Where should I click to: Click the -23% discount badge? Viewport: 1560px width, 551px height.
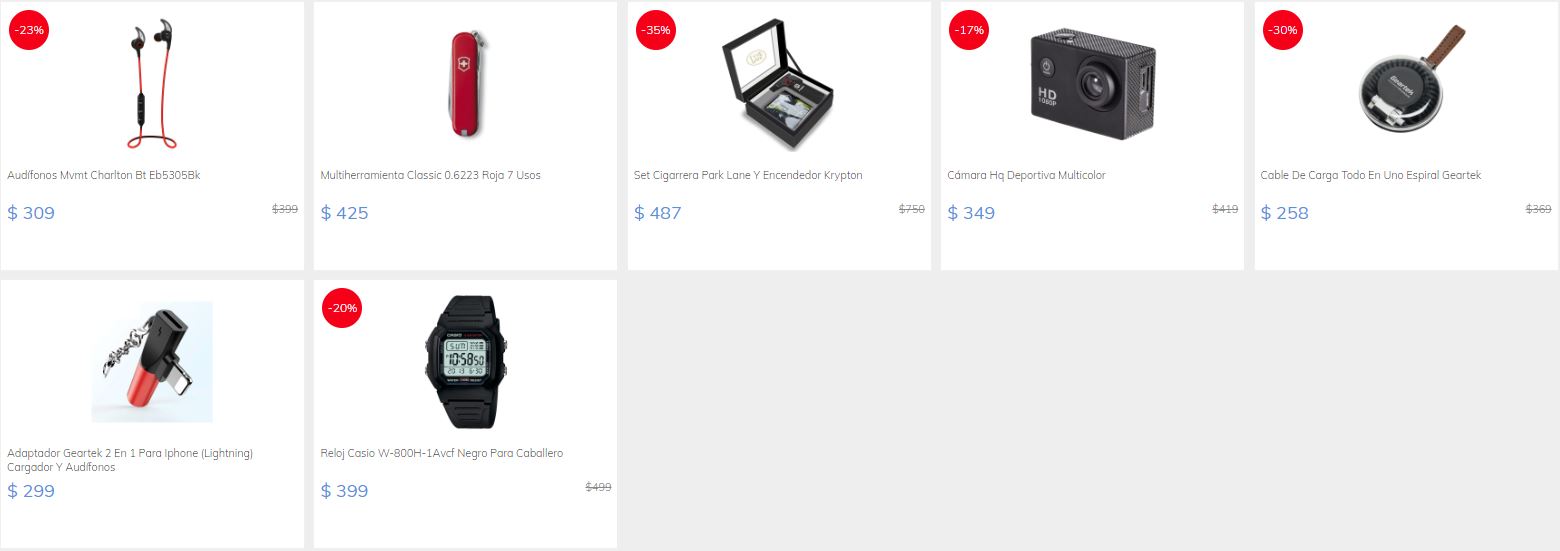[29, 30]
